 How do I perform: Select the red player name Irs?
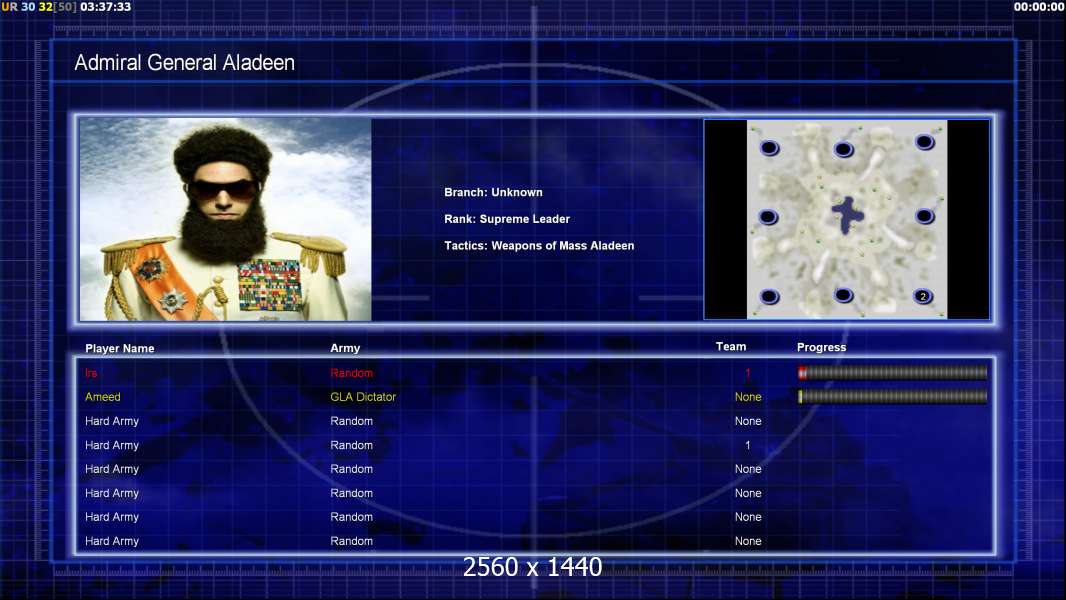click(92, 373)
